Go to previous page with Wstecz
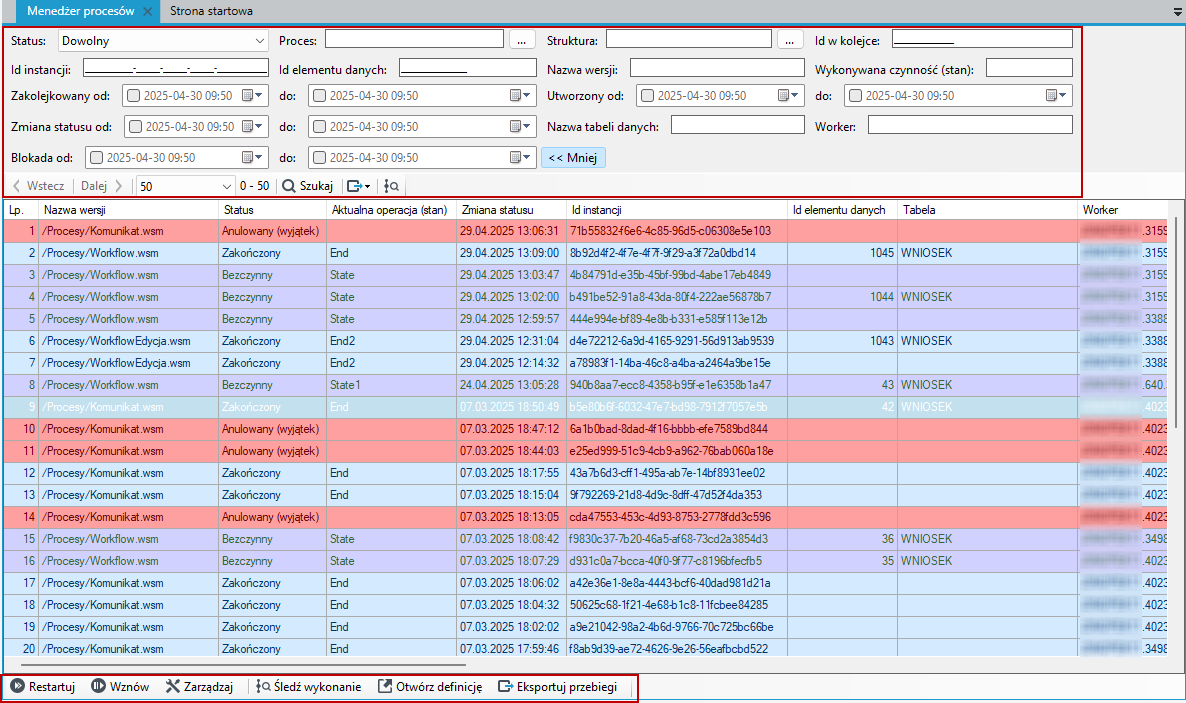Image resolution: width=1186 pixels, height=703 pixels. pyautogui.click(x=39, y=186)
